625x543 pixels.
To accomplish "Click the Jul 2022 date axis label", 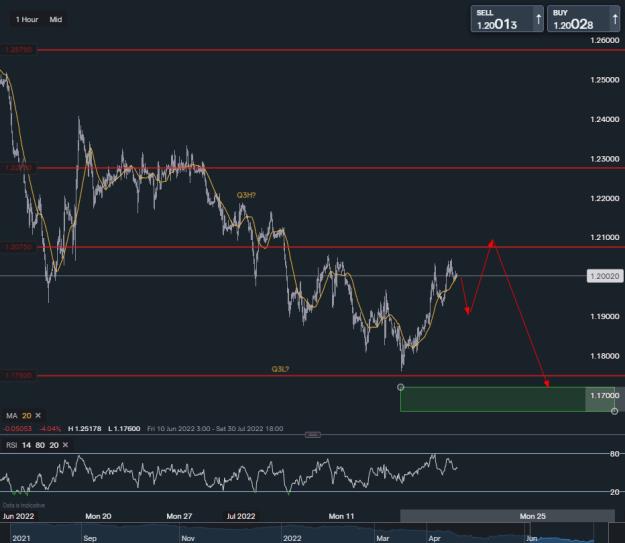I will point(241,516).
